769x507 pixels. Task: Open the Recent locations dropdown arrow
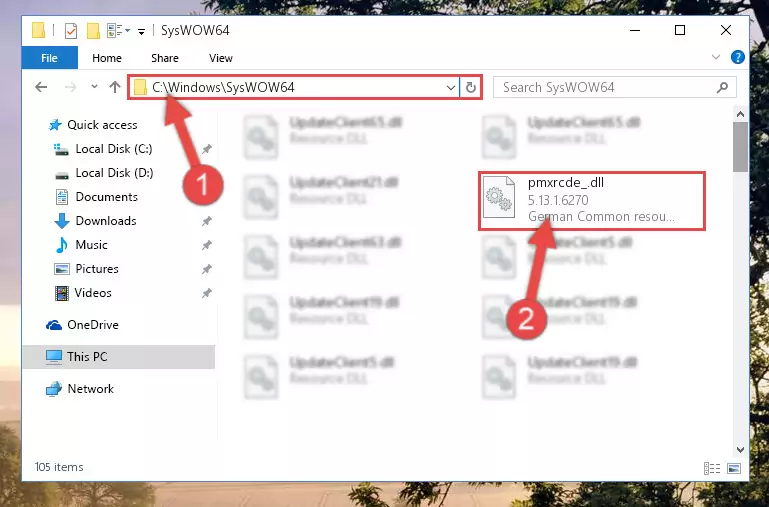pos(94,87)
